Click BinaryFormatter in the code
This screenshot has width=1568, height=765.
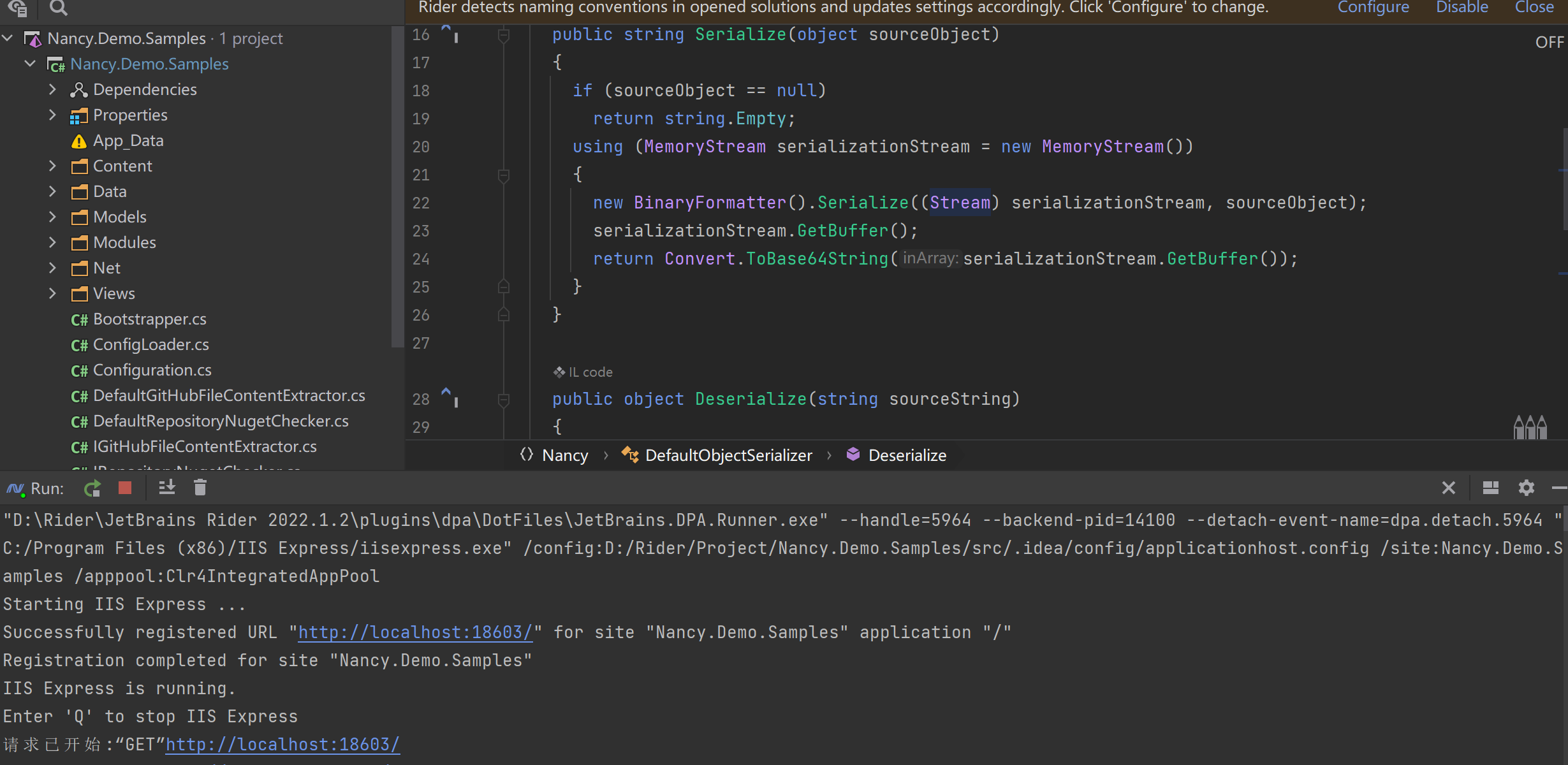tap(710, 203)
